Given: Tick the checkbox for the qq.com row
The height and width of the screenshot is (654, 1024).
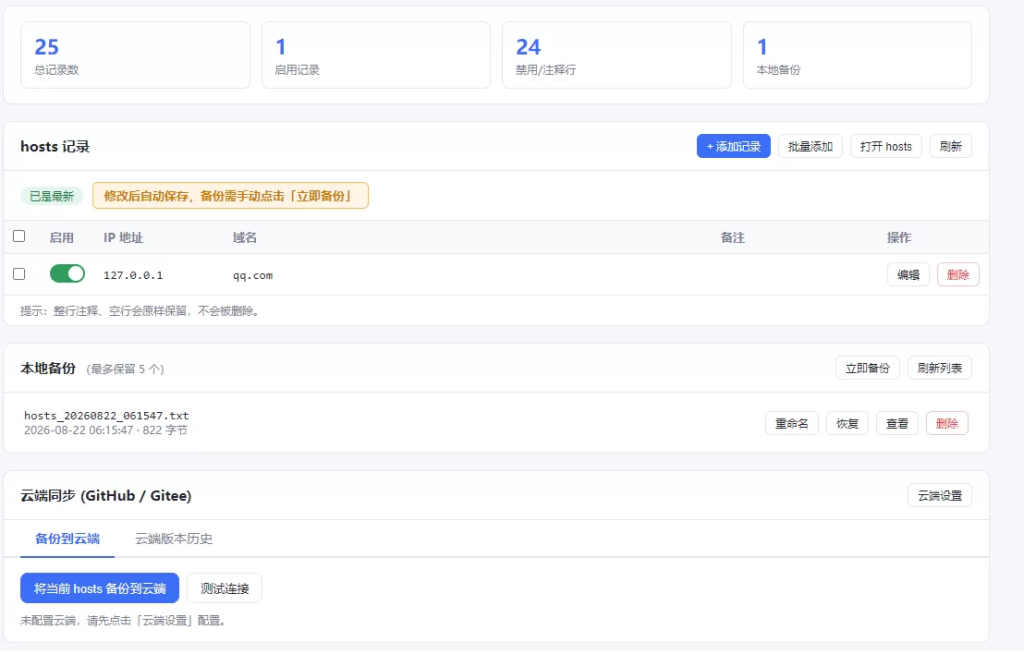Looking at the screenshot, I should pyautogui.click(x=19, y=274).
